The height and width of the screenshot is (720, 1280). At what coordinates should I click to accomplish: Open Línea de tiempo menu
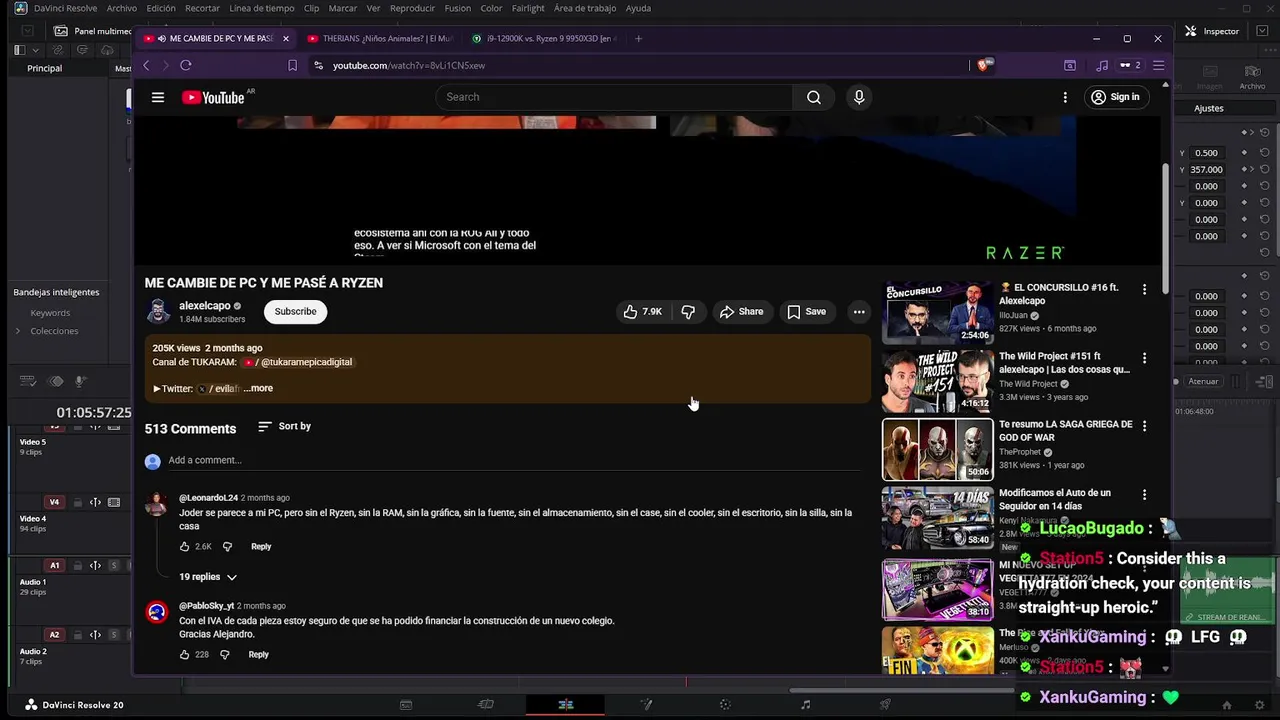pos(262,8)
